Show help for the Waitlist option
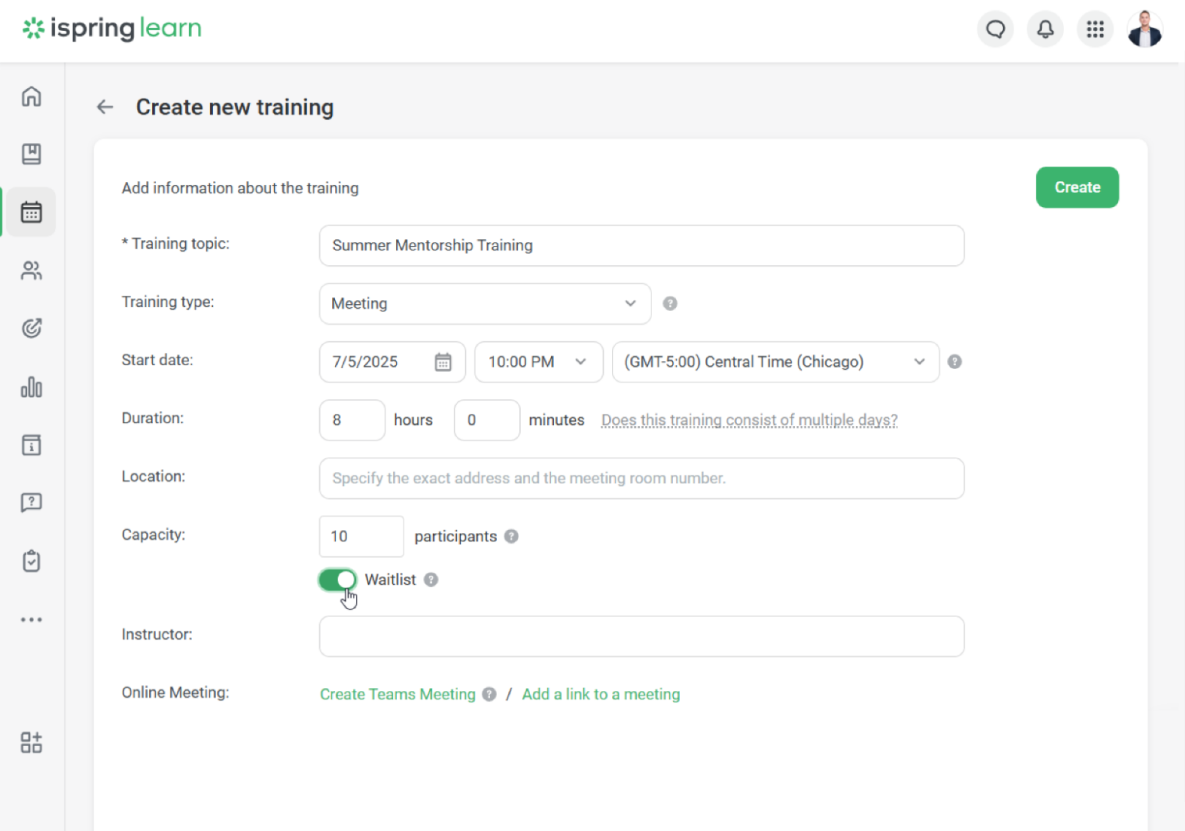This screenshot has height=831, width=1185. point(431,580)
